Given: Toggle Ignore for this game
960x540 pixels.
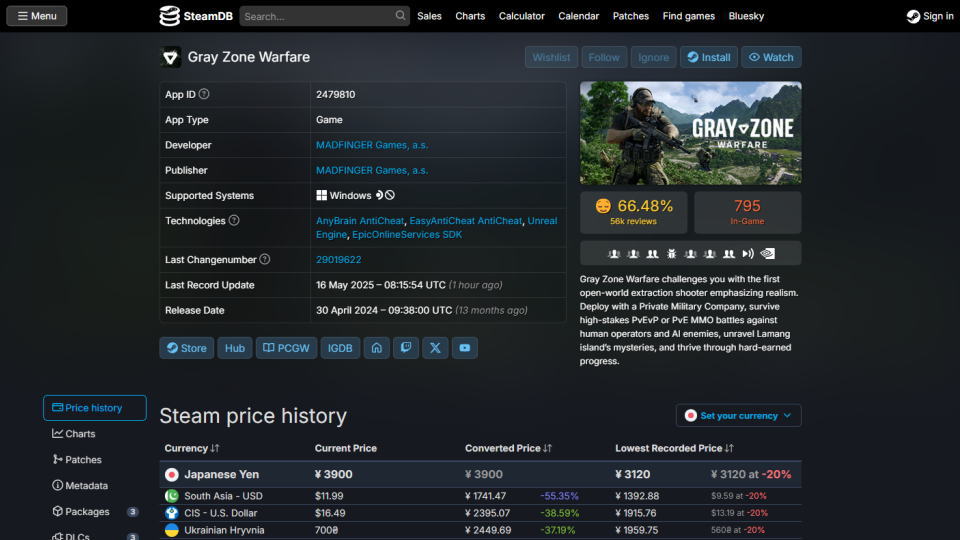Looking at the screenshot, I should tap(653, 57).
